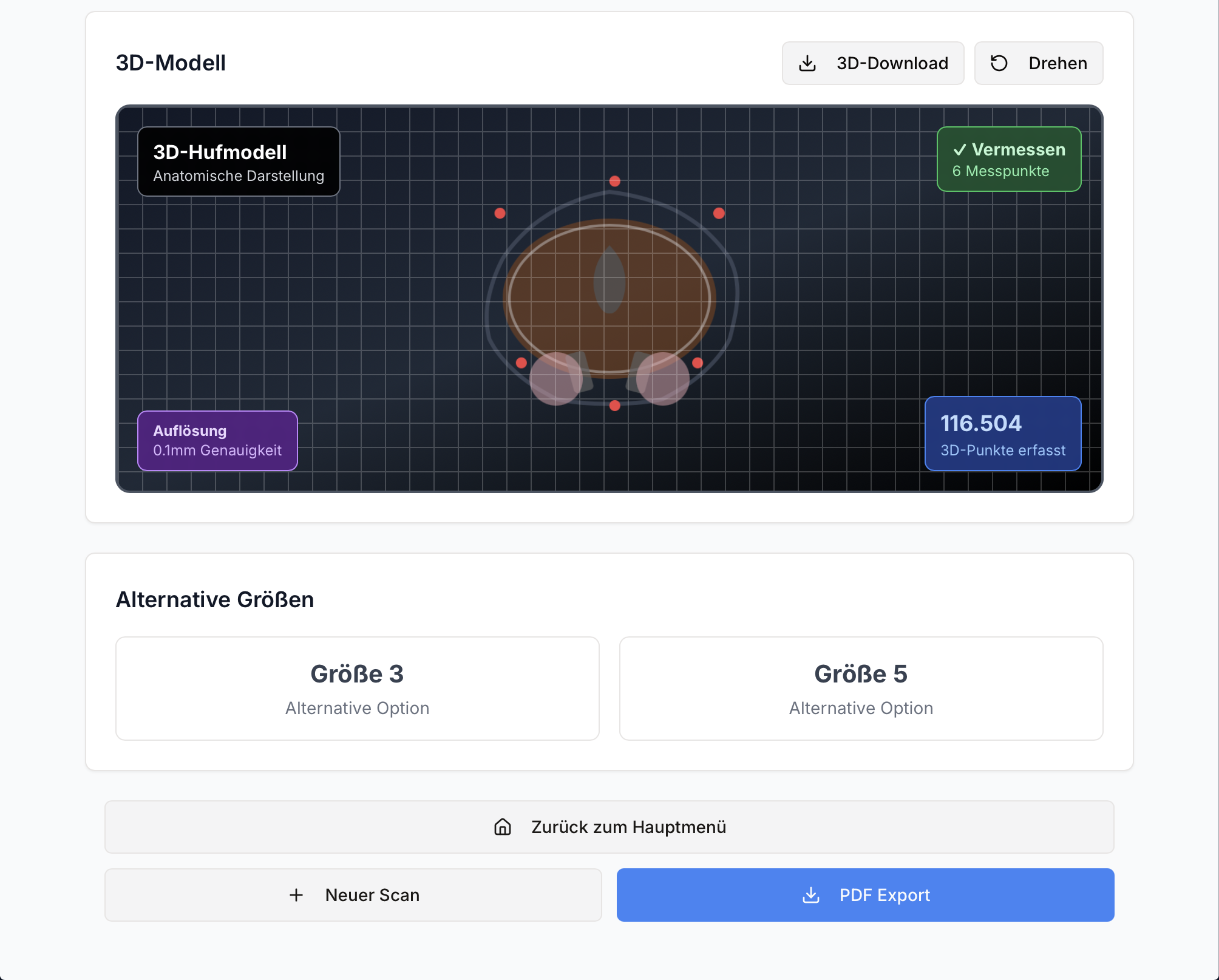Image resolution: width=1219 pixels, height=980 pixels.
Task: Click the plus icon beside Neuer Scan
Action: point(296,895)
